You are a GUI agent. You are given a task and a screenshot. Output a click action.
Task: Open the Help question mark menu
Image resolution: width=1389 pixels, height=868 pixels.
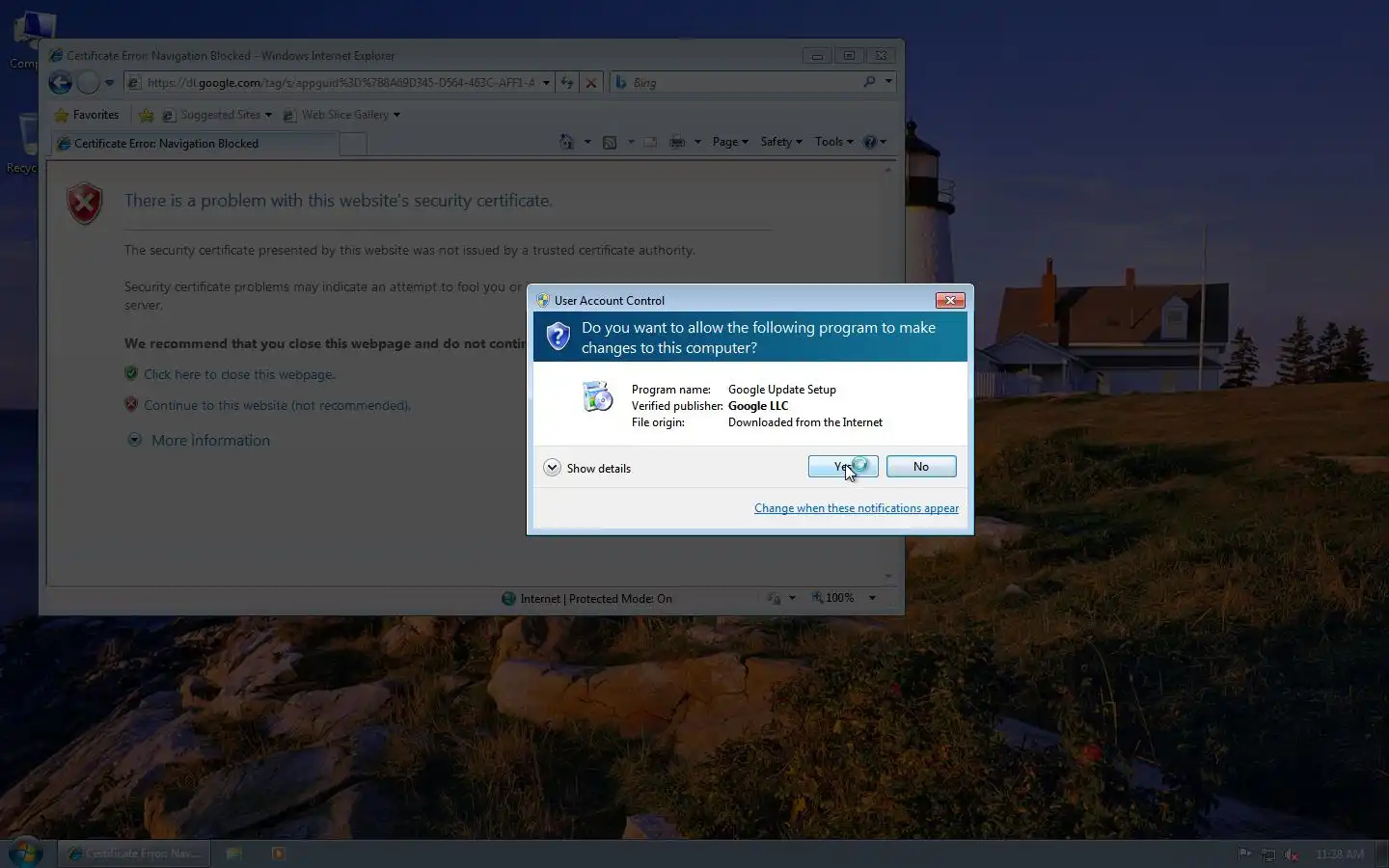tap(874, 142)
